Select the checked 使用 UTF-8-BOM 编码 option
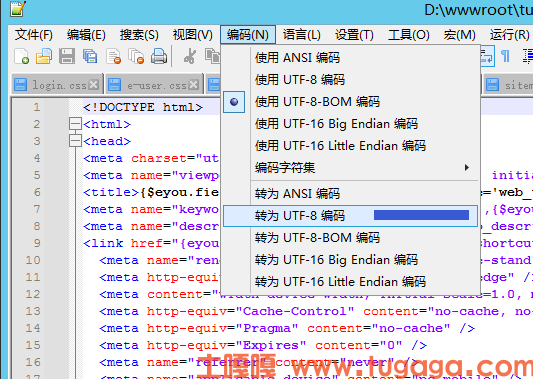533x379 pixels. click(350, 102)
